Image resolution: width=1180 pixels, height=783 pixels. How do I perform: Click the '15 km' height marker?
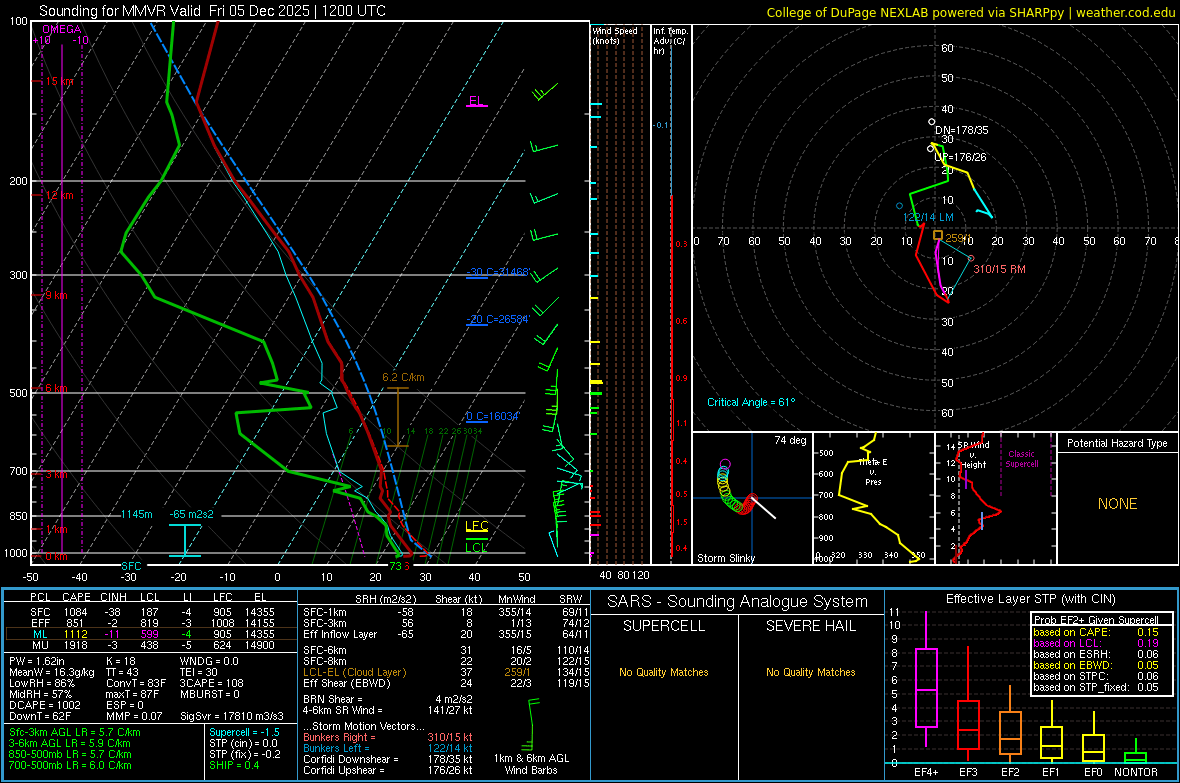59,81
